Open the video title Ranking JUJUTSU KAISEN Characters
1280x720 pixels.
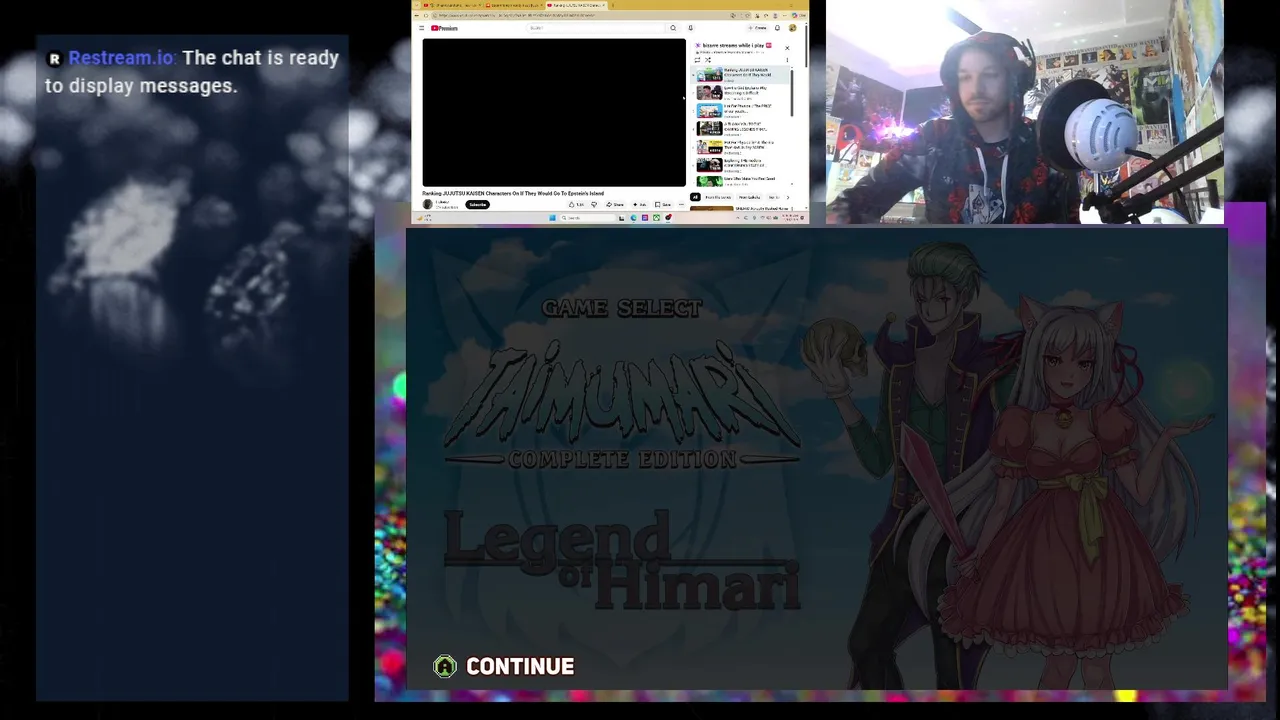[x=513, y=193]
